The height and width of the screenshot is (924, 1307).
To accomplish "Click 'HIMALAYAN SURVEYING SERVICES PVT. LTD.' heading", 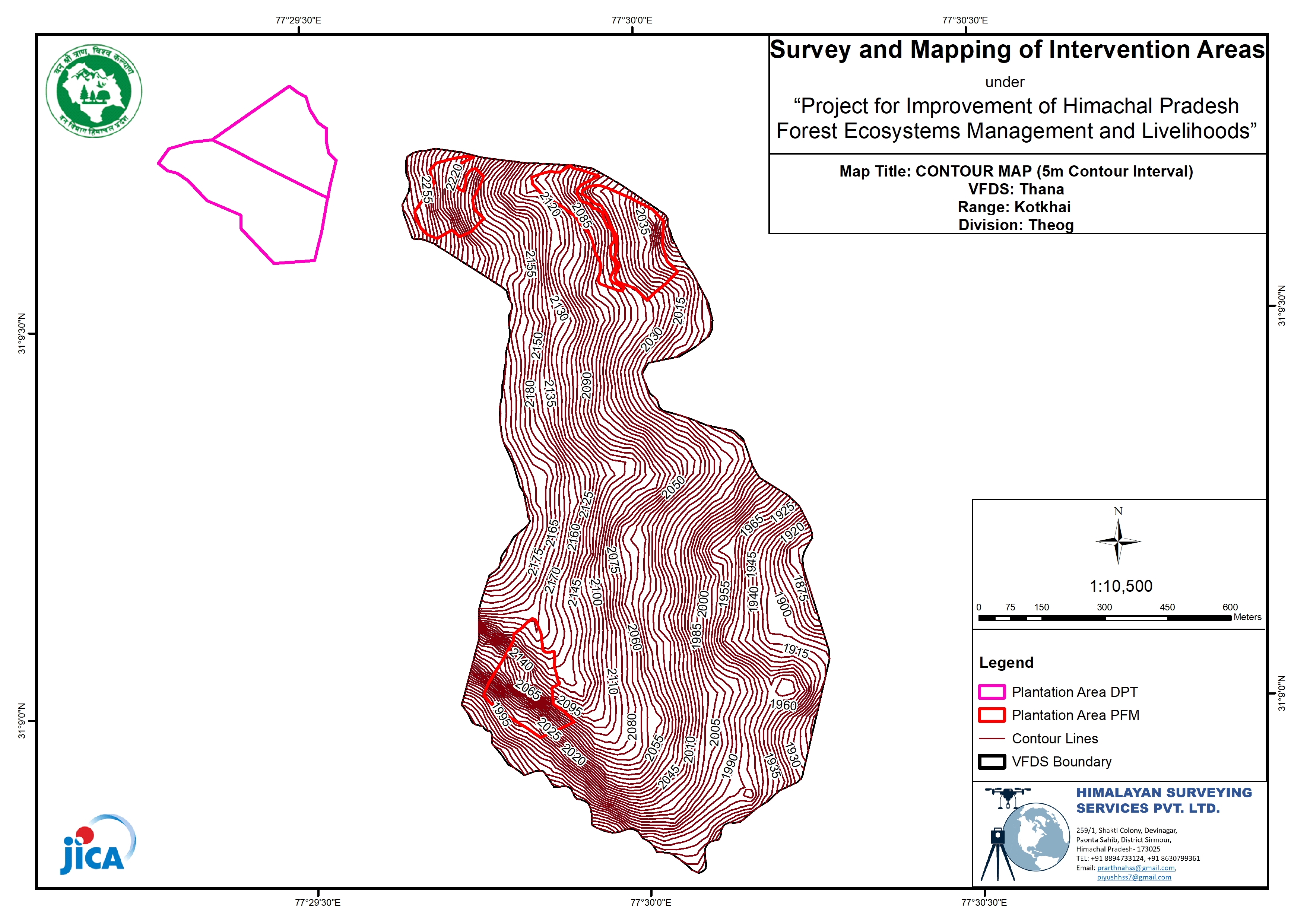I will 1164,800.
